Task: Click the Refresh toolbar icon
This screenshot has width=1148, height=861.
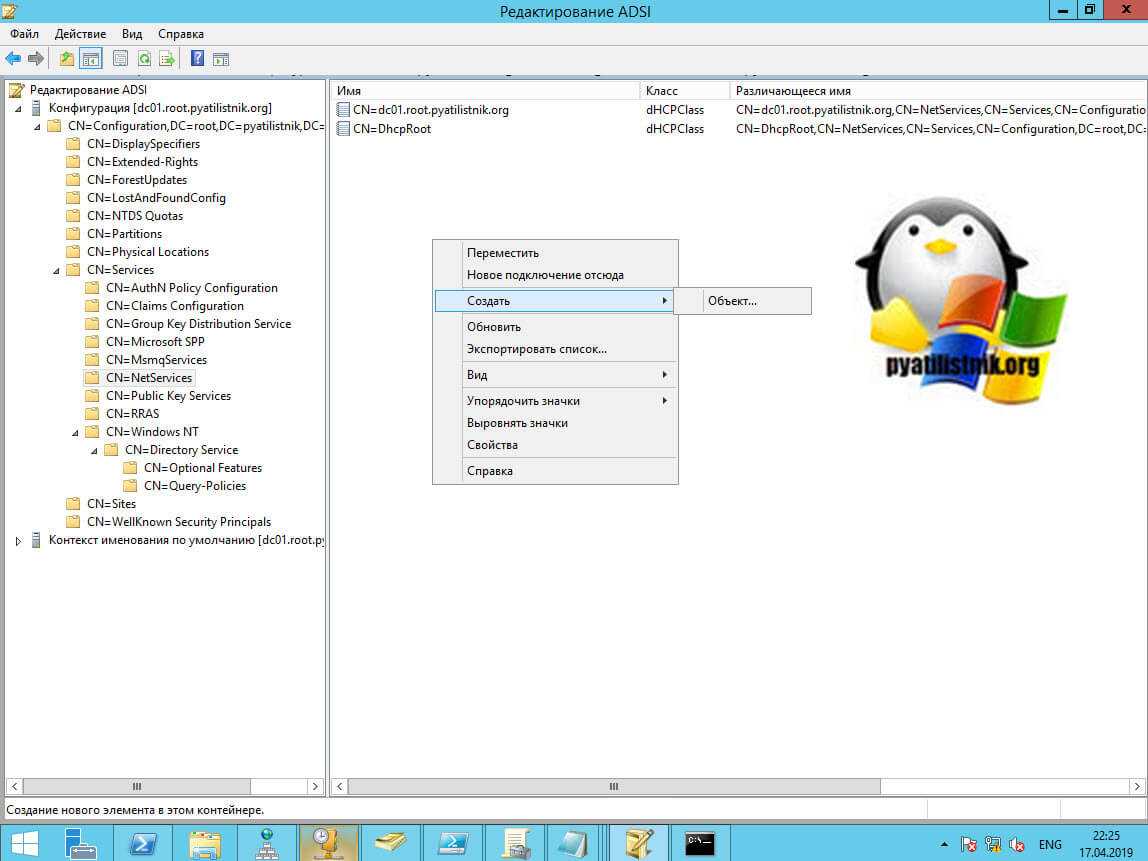Action: click(145, 59)
